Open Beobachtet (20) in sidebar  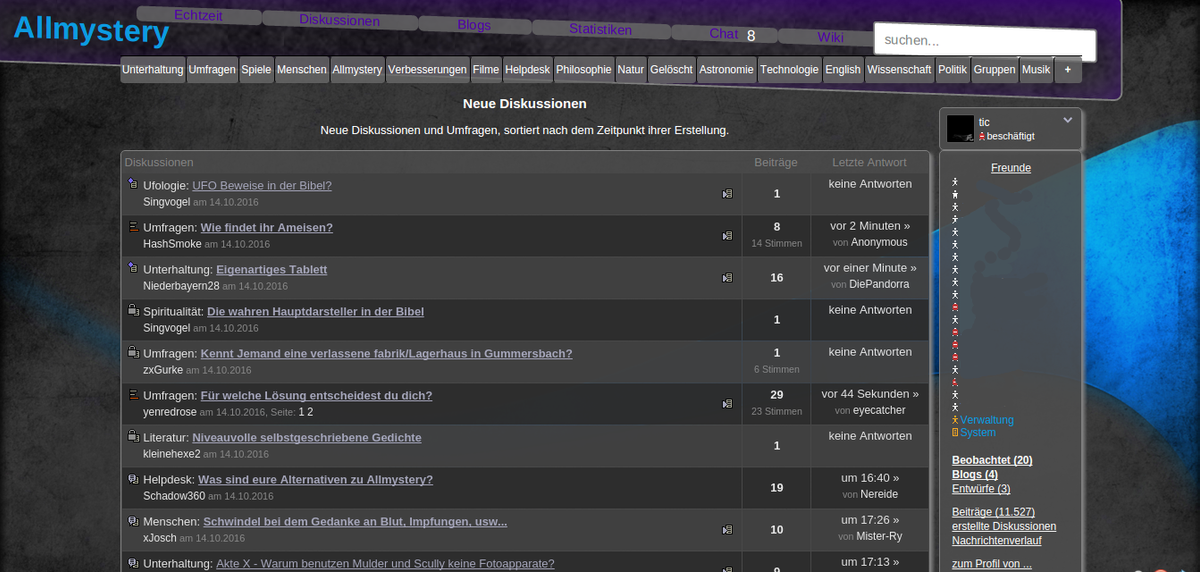(992, 460)
